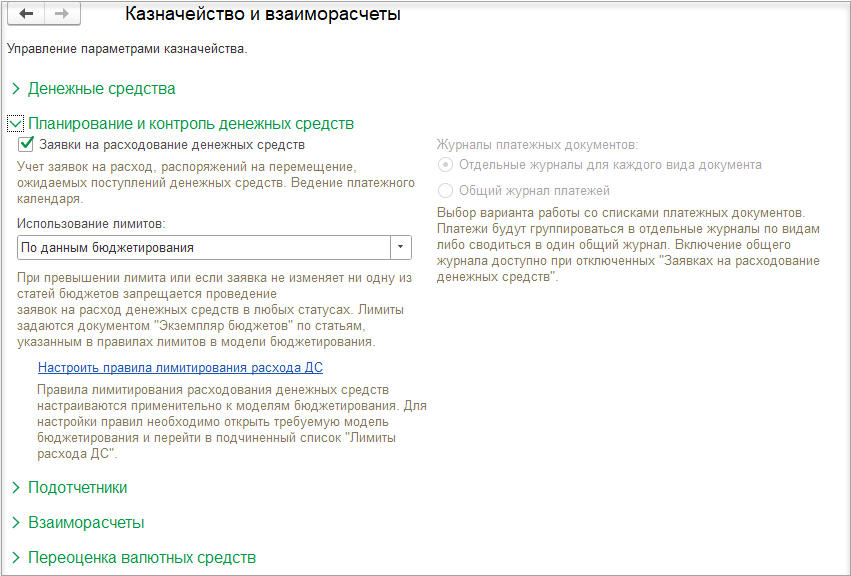Screen dimensions: 851x576
Task: Open Настроить правила лимитирования расхода ДС link
Action: click(x=180, y=368)
